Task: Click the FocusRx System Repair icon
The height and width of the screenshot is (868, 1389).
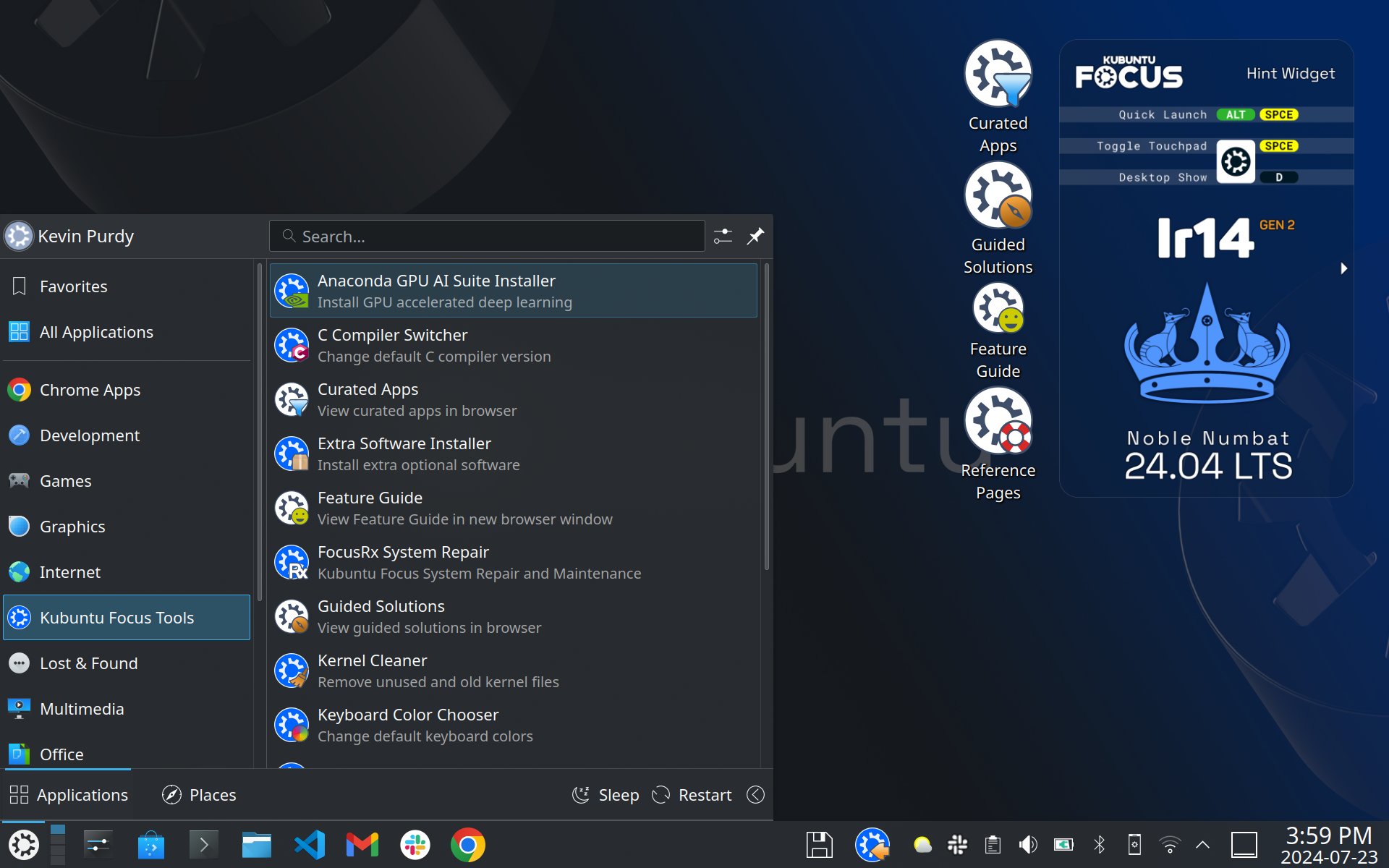Action: pos(291,562)
